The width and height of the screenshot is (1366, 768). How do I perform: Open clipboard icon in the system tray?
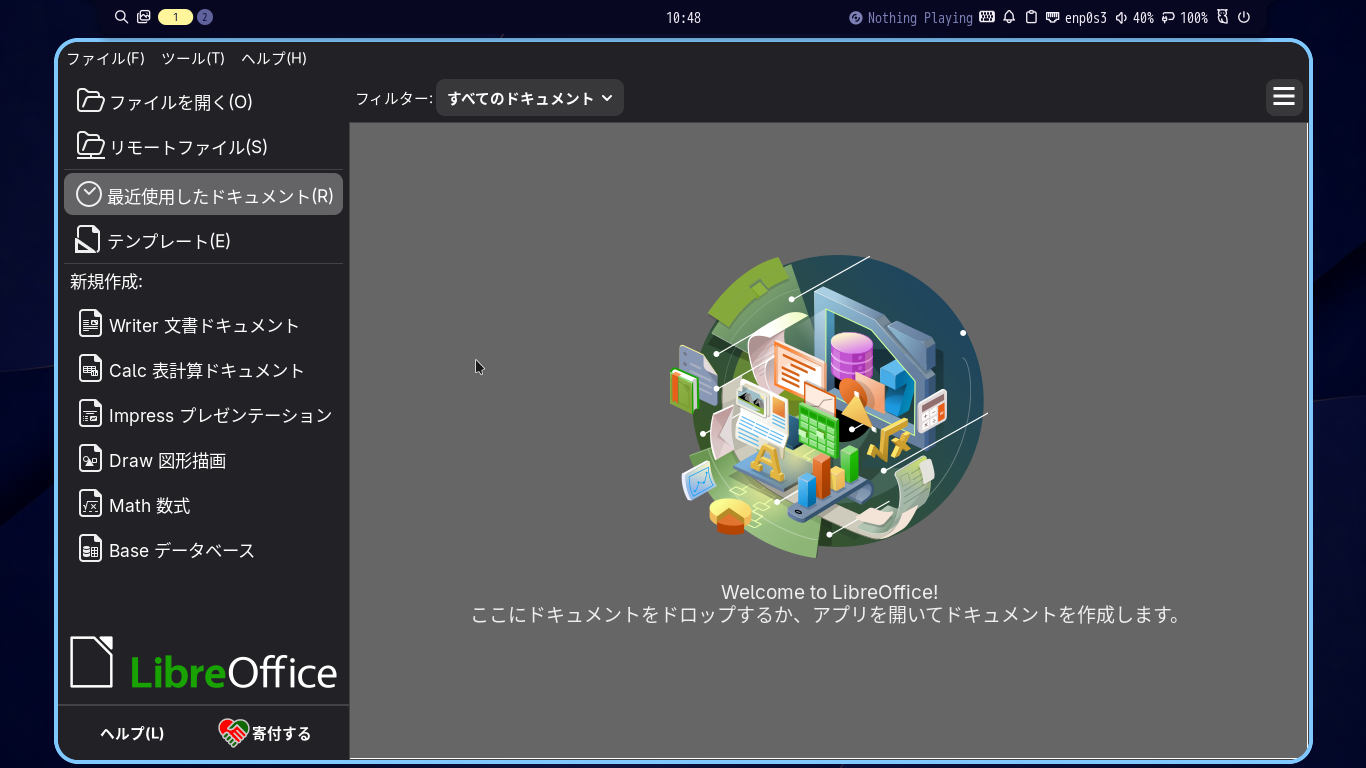[x=1031, y=17]
